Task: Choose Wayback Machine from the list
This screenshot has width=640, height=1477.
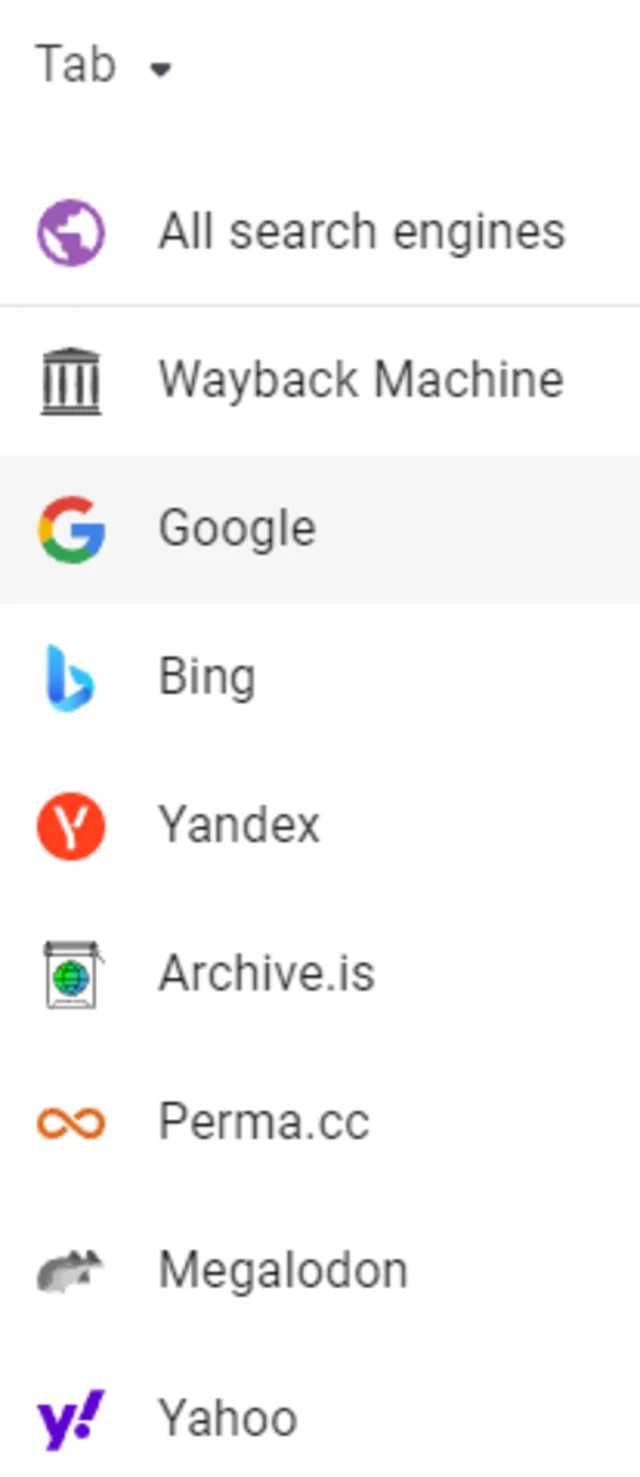Action: 361,380
